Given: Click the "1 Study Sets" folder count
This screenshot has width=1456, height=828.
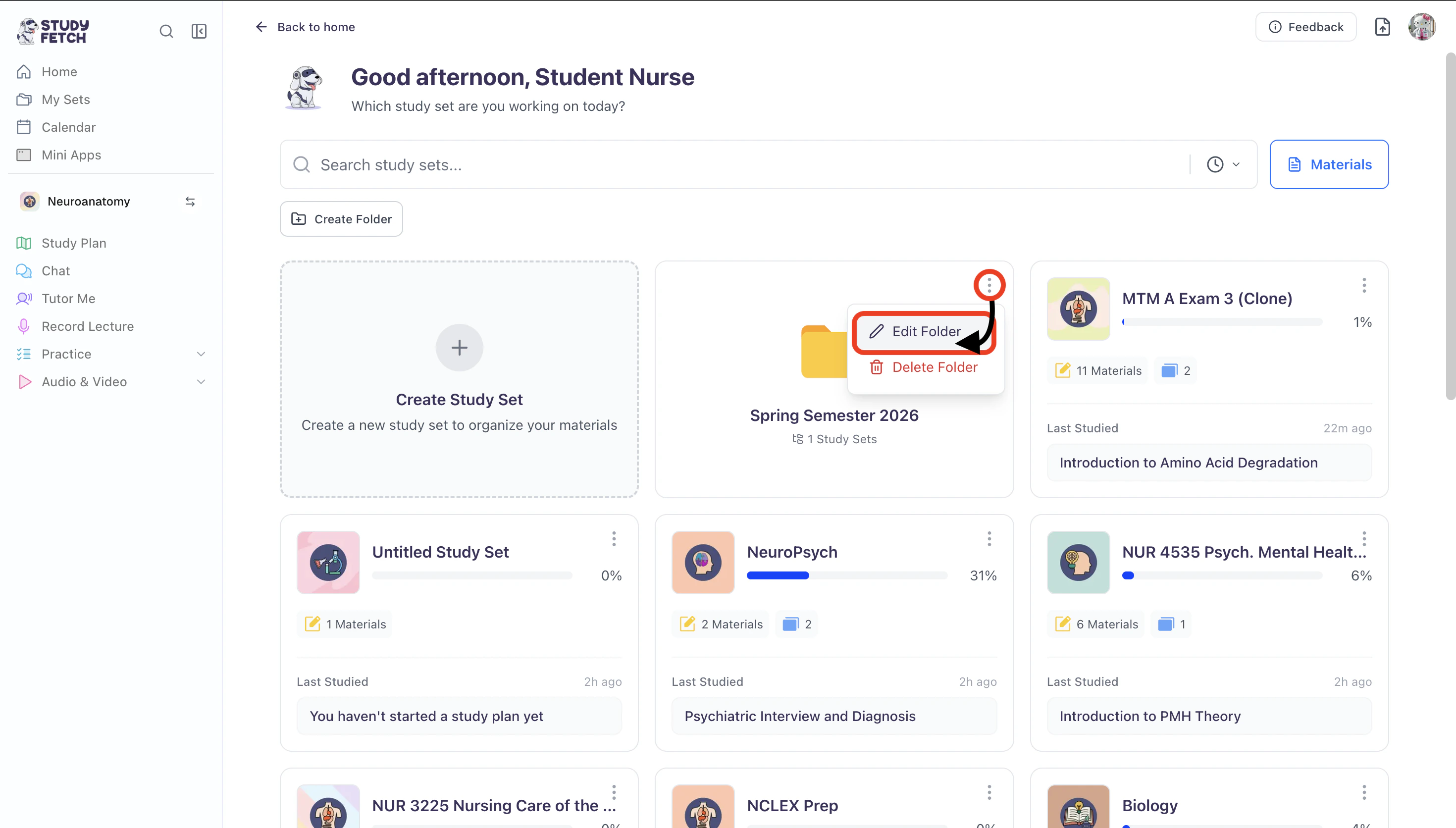Looking at the screenshot, I should 834,439.
